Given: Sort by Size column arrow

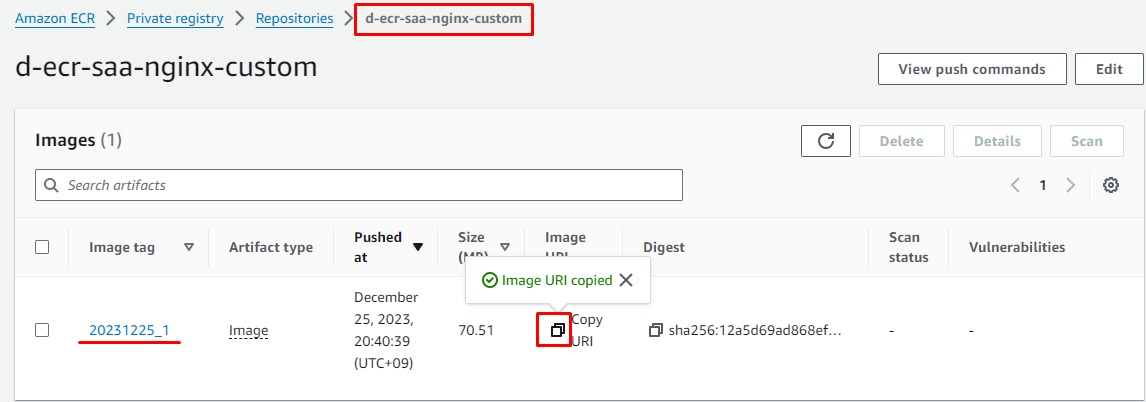Looking at the screenshot, I should pyautogui.click(x=505, y=247).
